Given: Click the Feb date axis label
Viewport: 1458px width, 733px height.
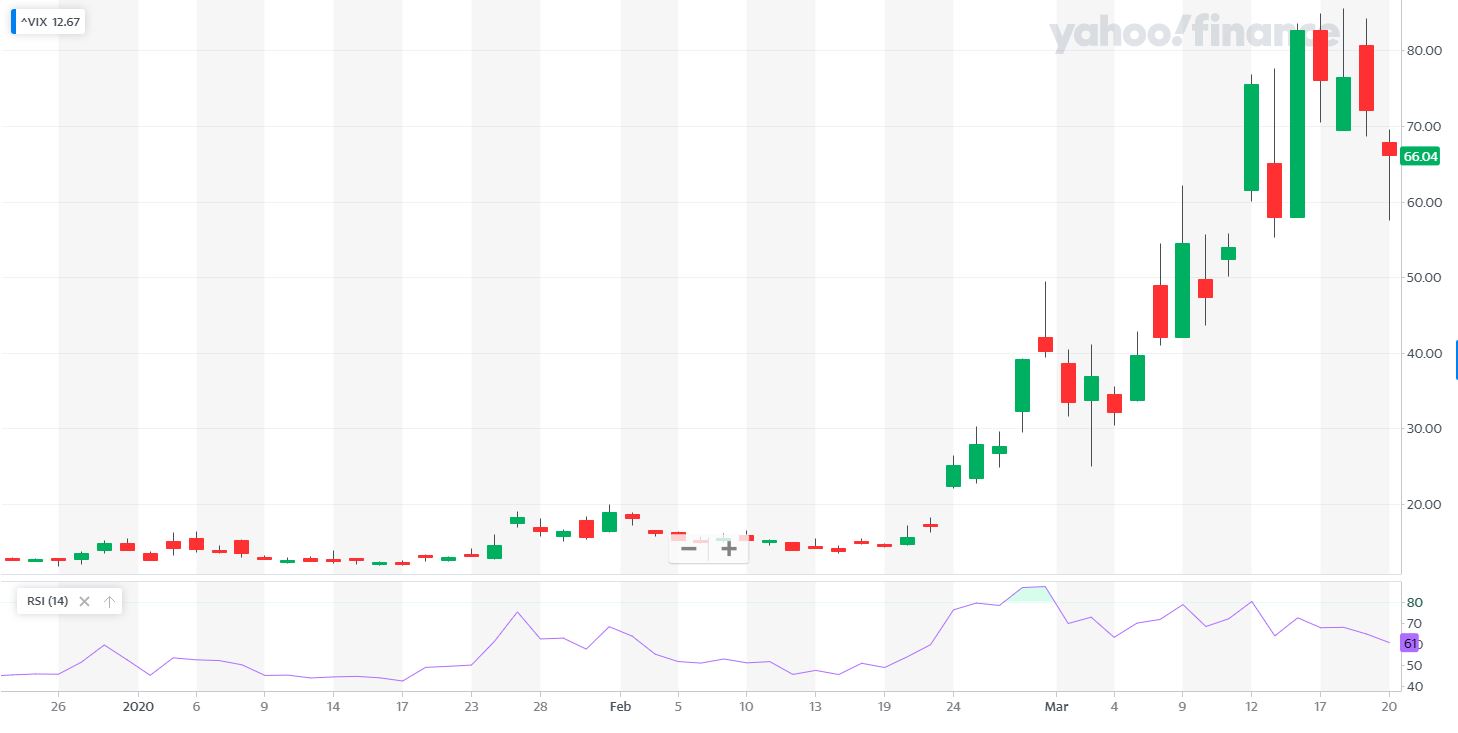Looking at the screenshot, I should (620, 706).
